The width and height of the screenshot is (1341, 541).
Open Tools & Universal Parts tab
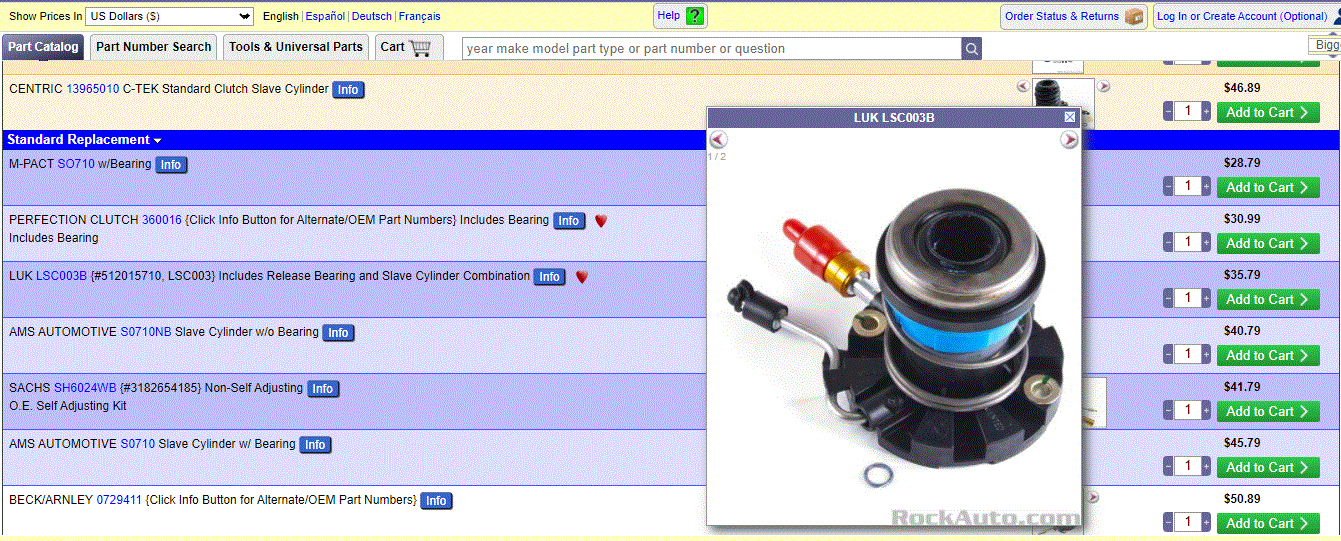296,47
